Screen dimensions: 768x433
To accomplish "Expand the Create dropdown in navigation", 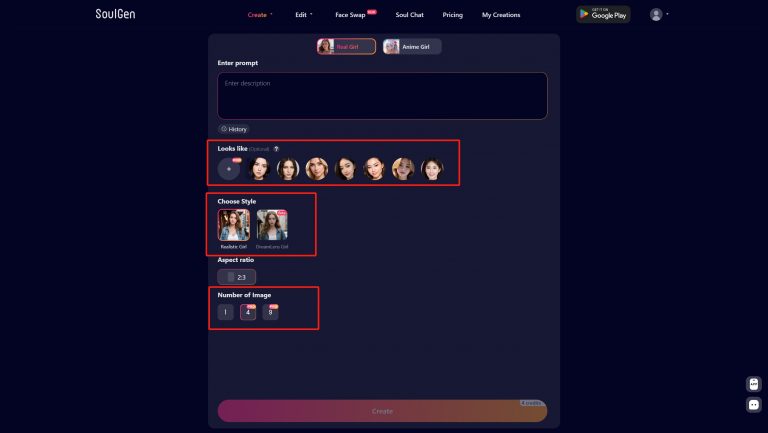I will [260, 15].
